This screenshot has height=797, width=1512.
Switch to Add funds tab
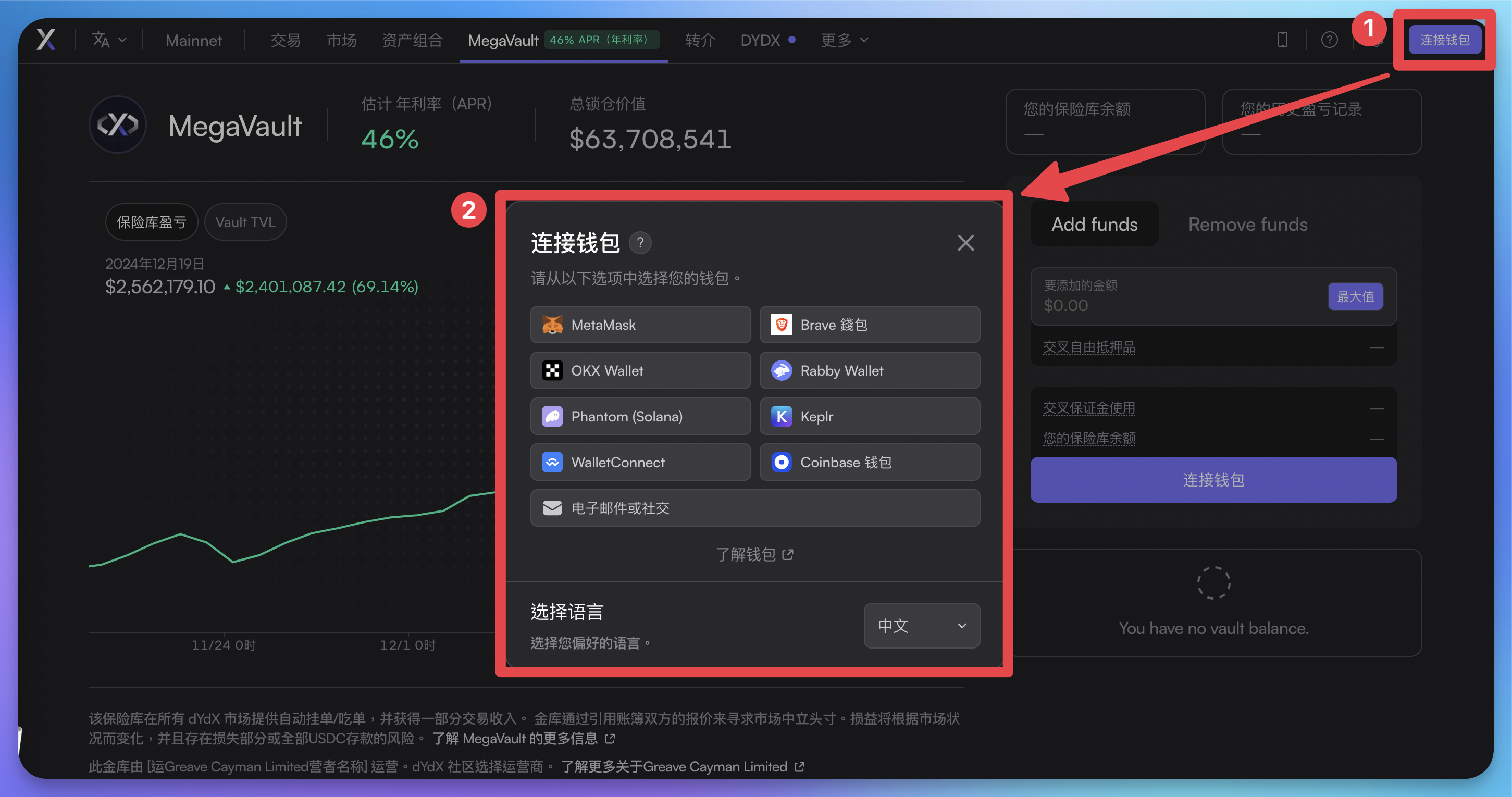pos(1094,224)
